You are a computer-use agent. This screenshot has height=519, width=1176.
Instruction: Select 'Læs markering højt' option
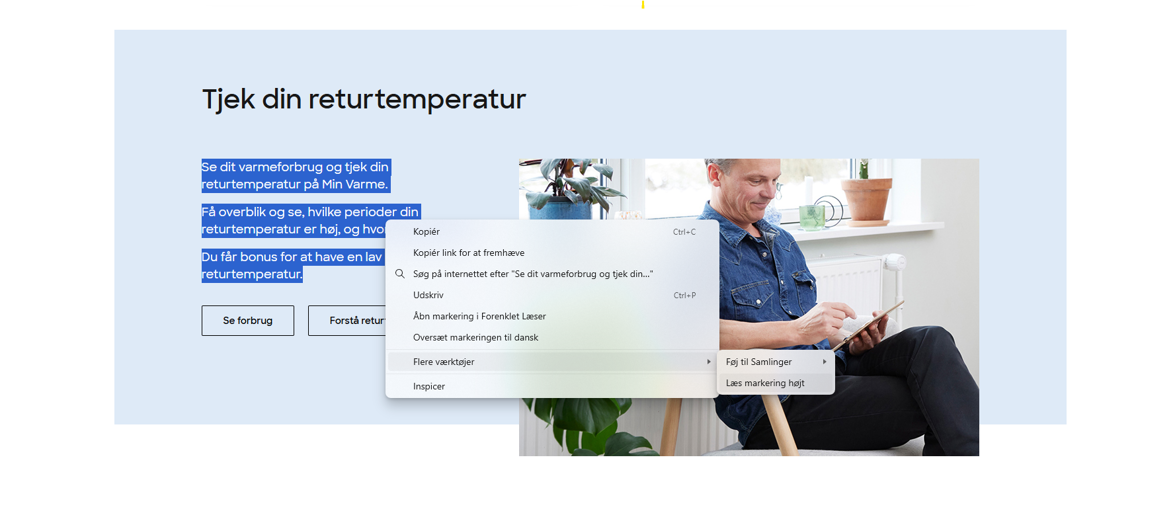[x=765, y=383]
